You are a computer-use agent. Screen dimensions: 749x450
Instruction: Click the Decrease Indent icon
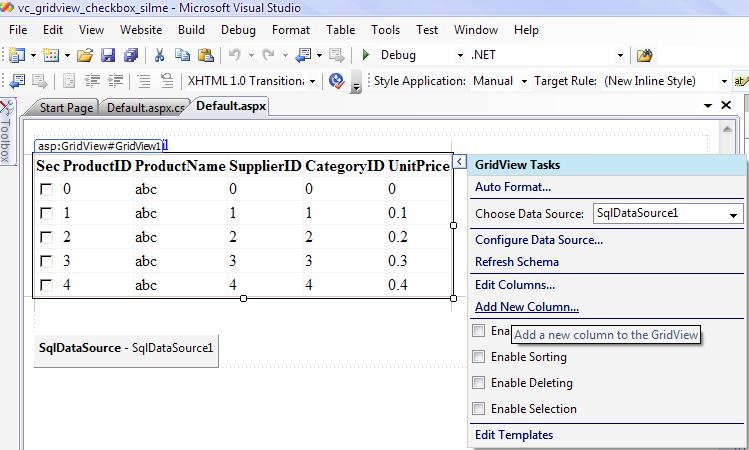click(92, 81)
